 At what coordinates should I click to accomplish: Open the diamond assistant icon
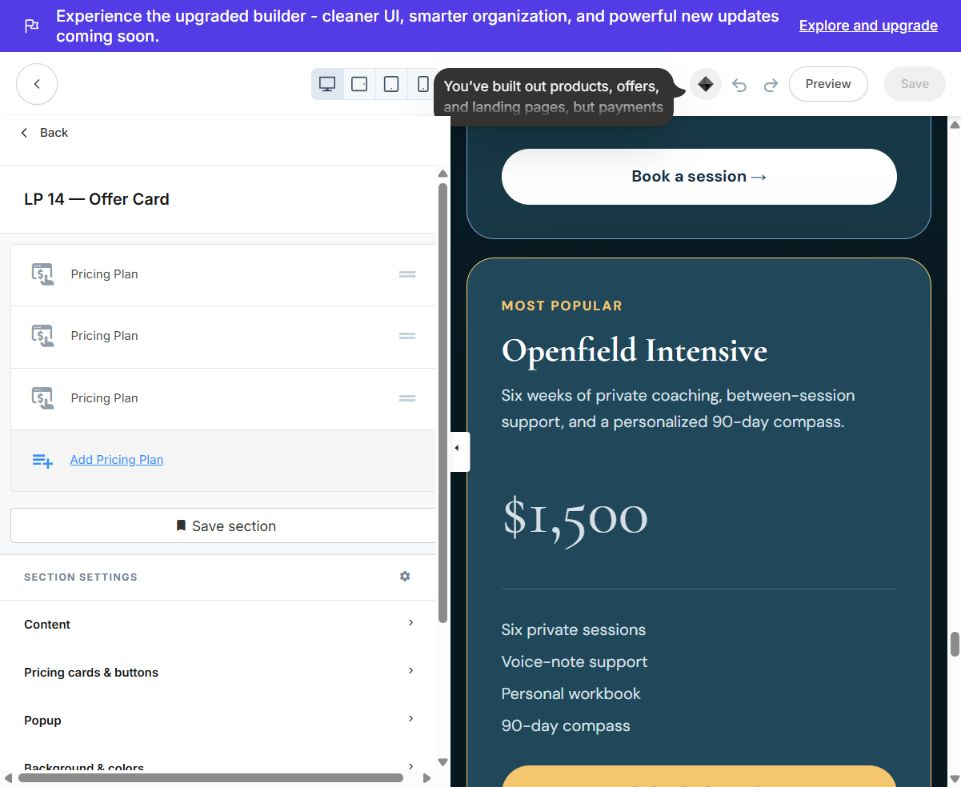[x=705, y=84]
